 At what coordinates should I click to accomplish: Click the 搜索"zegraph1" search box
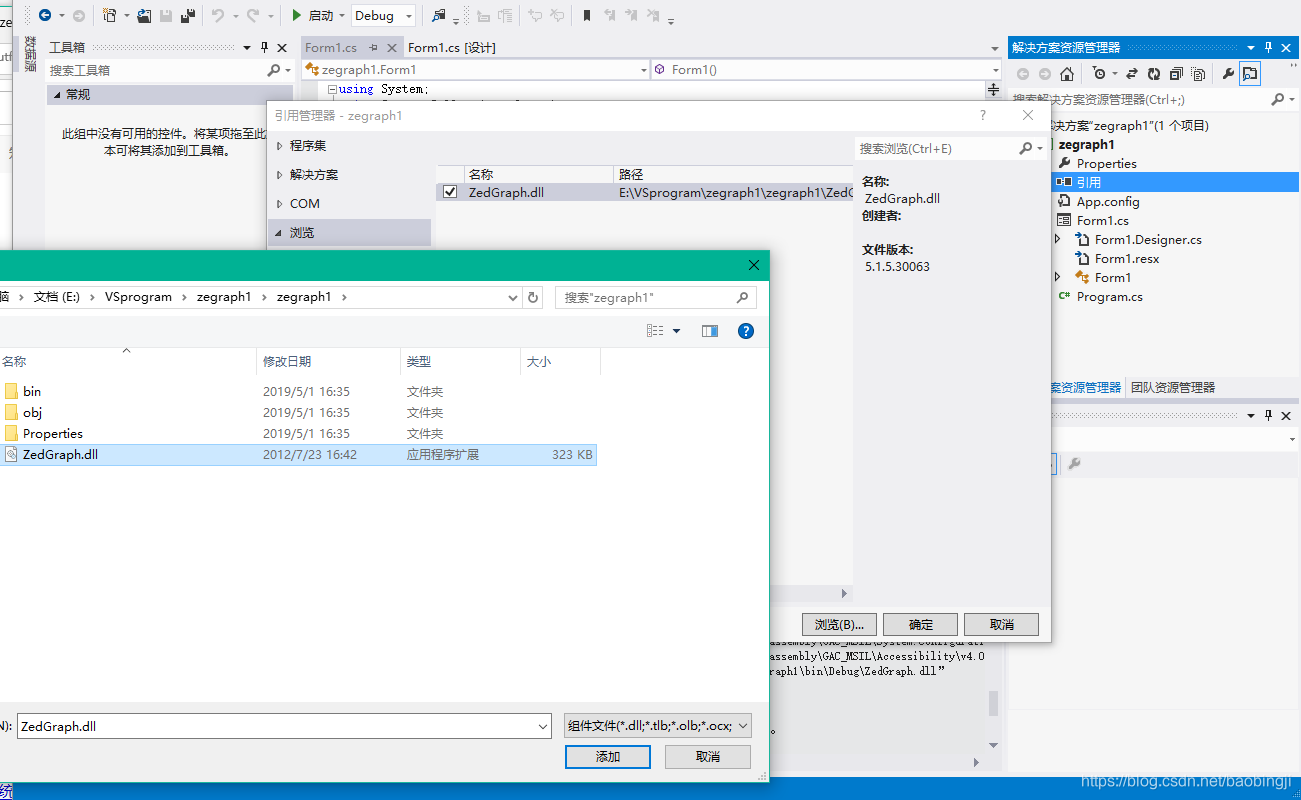[655, 297]
